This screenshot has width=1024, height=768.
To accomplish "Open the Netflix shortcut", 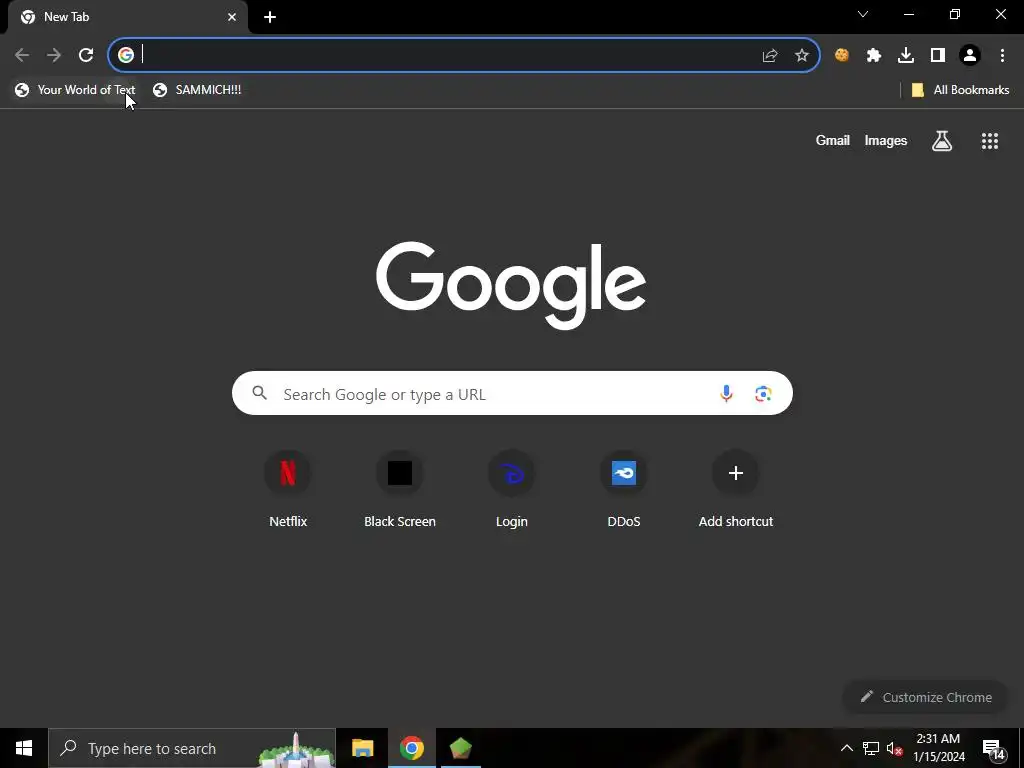I will (288, 490).
